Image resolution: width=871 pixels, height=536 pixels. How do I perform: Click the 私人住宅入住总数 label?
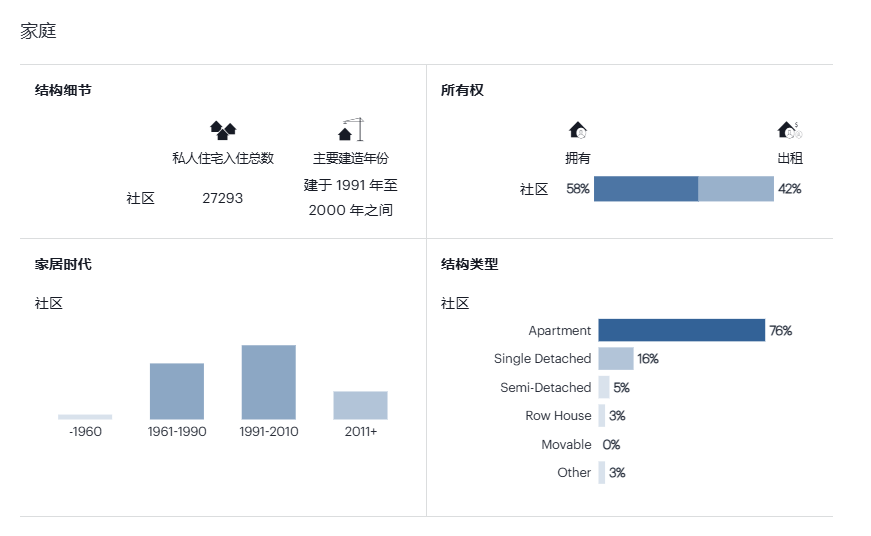tap(223, 158)
